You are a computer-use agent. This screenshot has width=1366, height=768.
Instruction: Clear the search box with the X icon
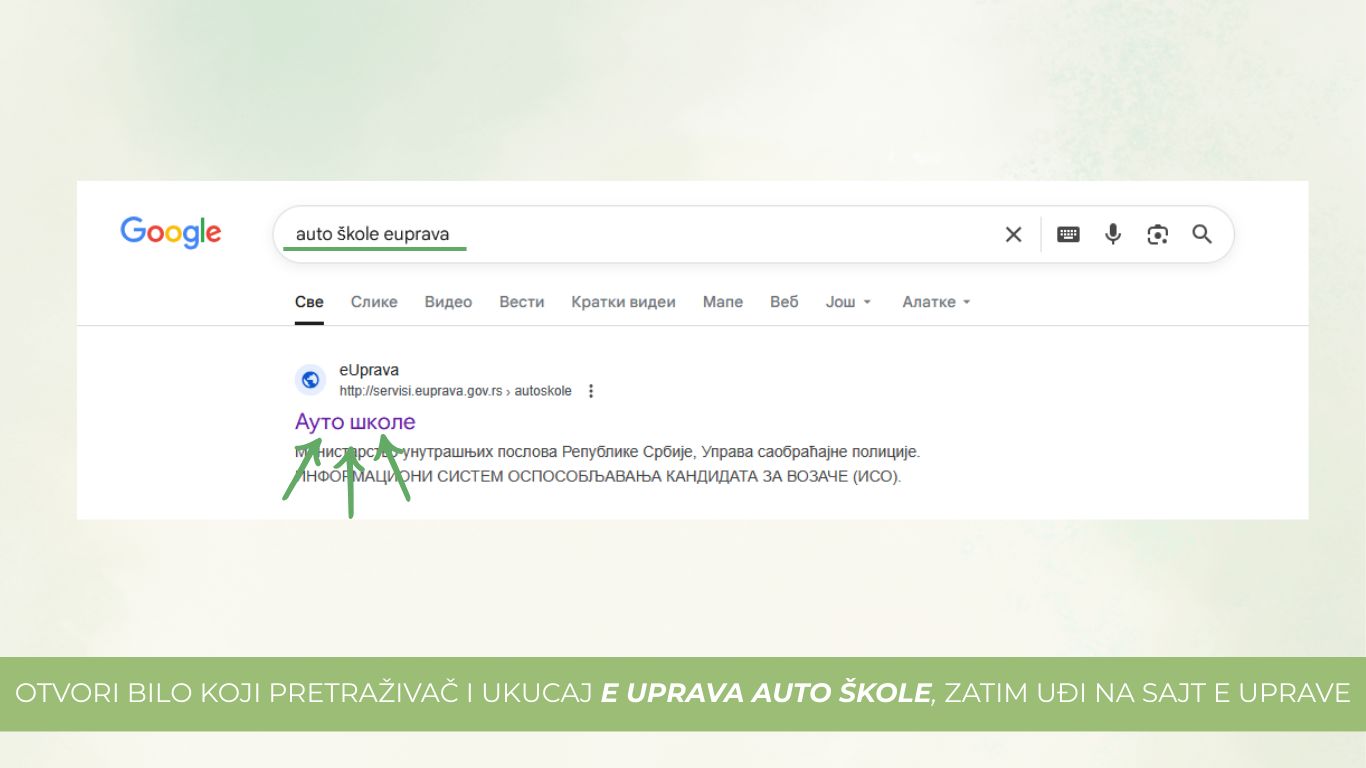(1013, 234)
